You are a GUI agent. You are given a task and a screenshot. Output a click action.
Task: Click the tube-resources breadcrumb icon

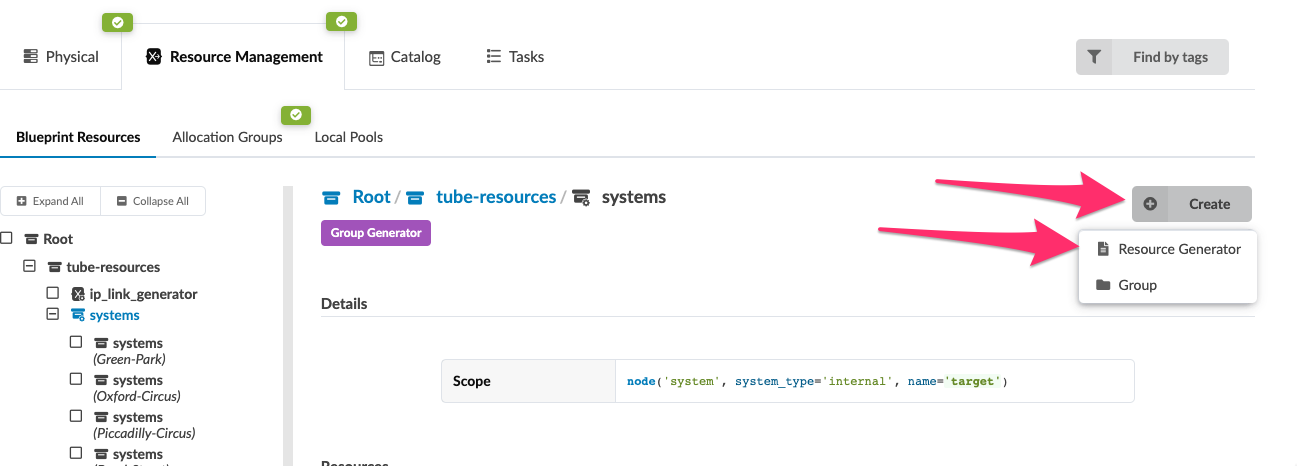(x=415, y=198)
